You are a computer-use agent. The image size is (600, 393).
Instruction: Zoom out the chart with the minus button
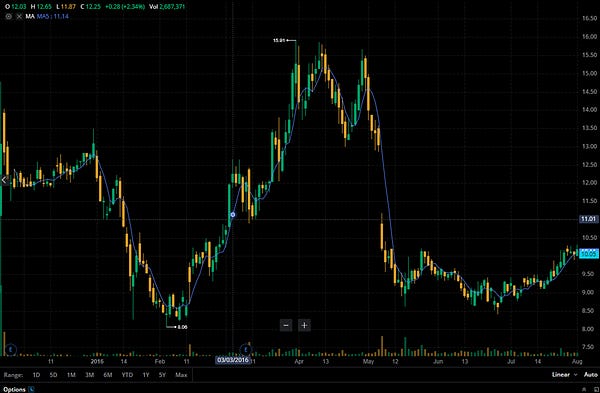(x=286, y=325)
